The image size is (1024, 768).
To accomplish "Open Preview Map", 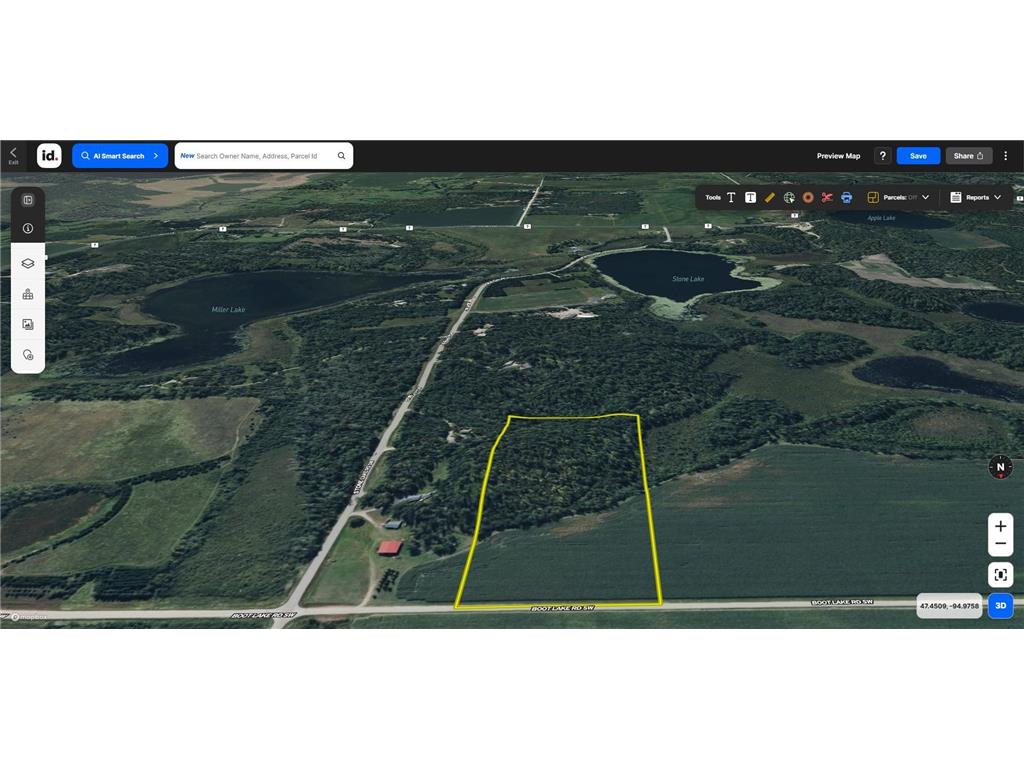I will coord(838,156).
